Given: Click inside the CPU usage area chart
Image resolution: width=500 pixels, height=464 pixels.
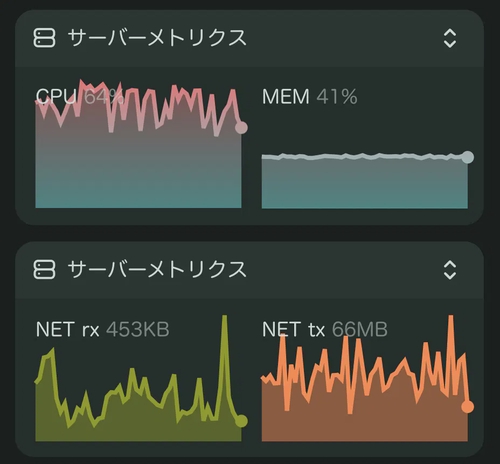Looking at the screenshot, I should [138, 167].
